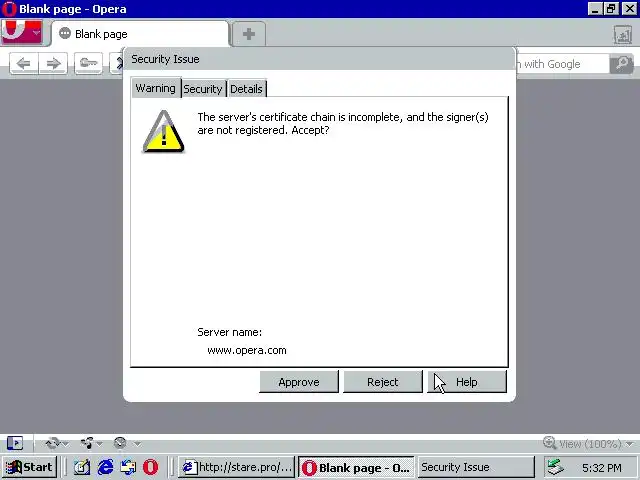Switch to Security Issue taskbar button

tap(476, 467)
